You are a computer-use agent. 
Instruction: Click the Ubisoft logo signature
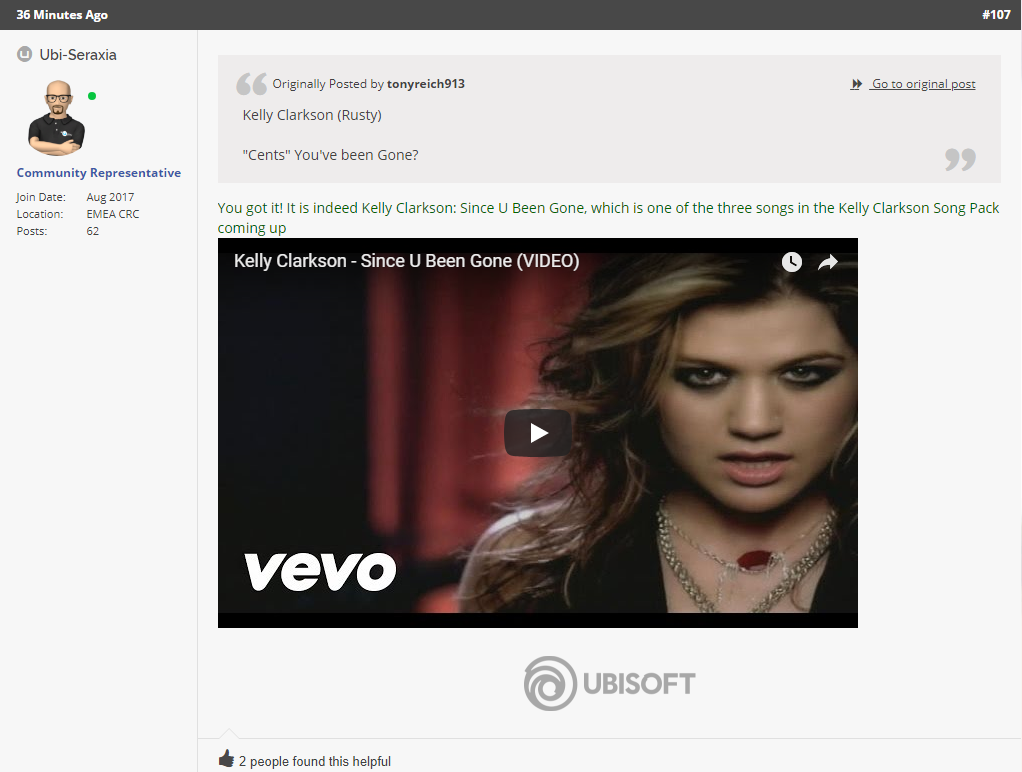609,683
